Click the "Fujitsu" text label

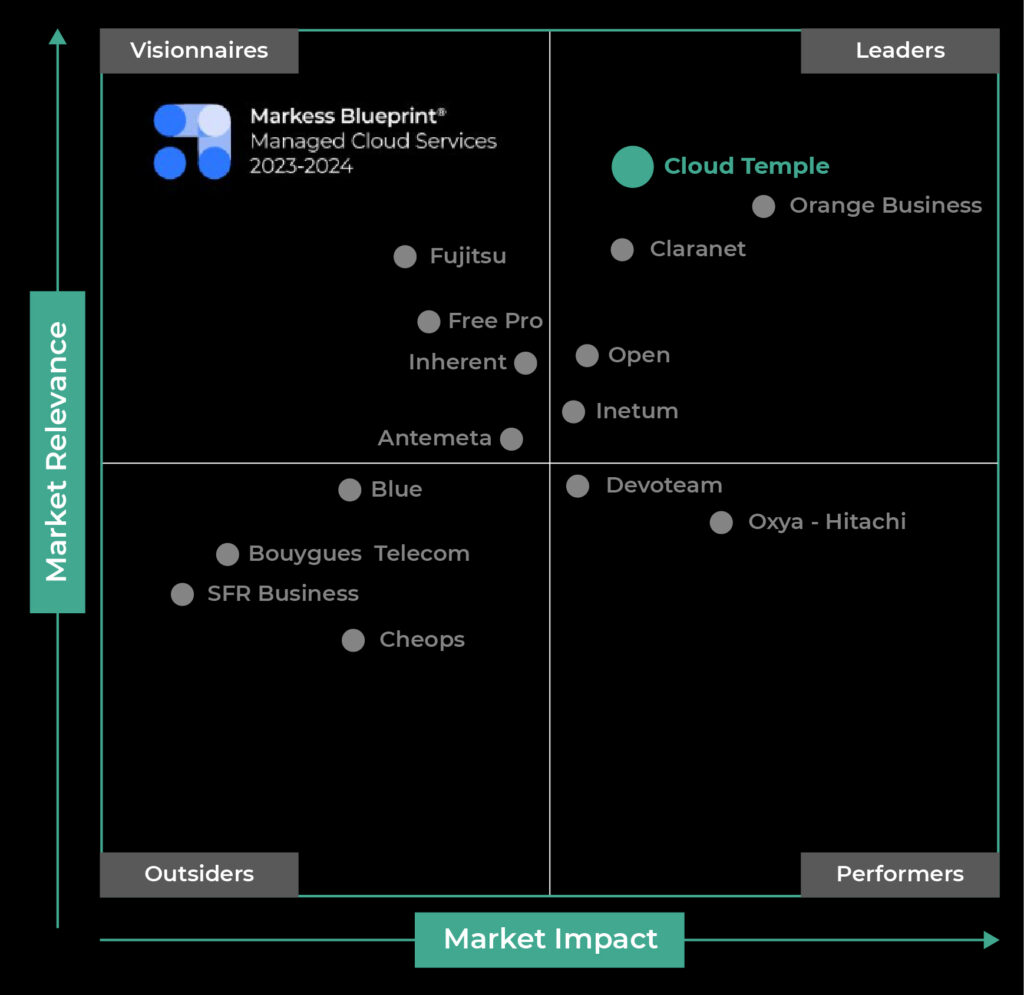468,256
